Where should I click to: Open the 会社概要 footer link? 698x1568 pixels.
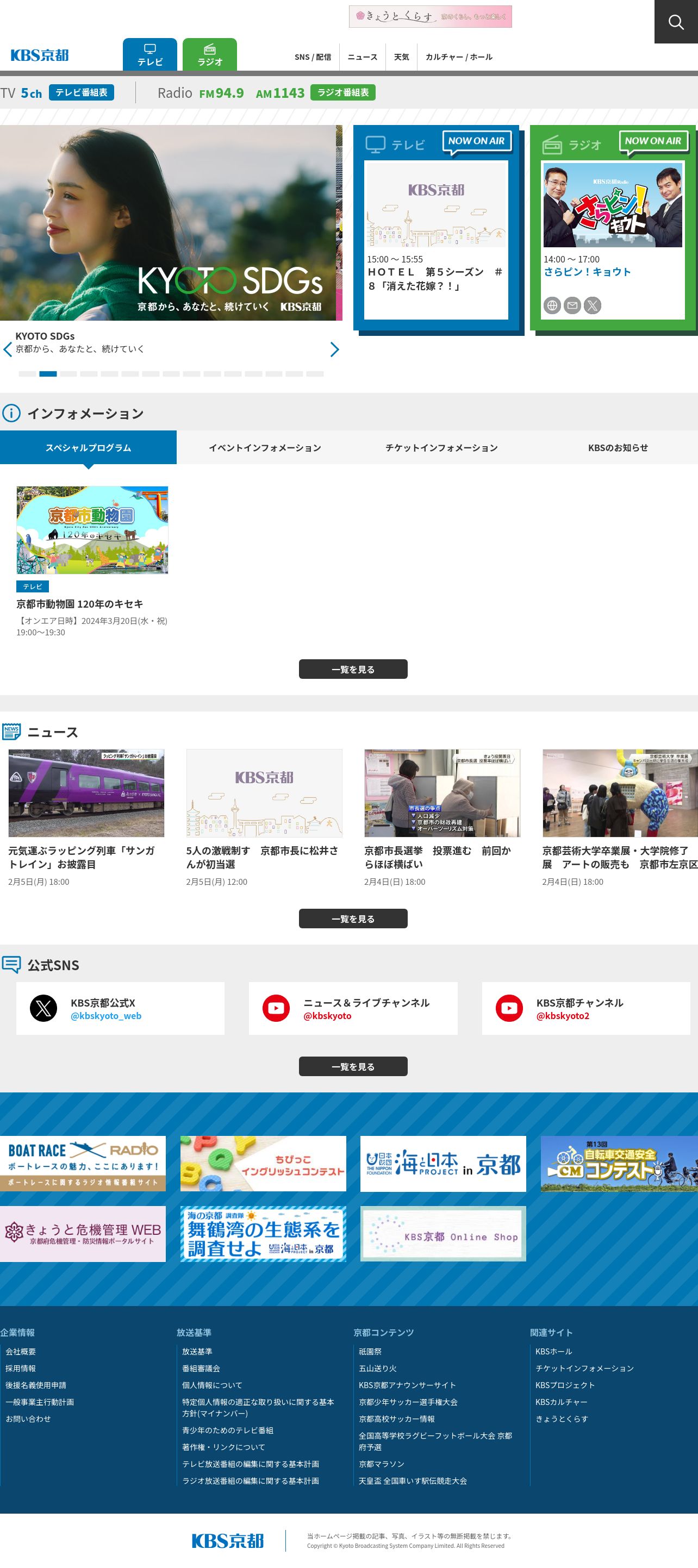[x=21, y=1351]
